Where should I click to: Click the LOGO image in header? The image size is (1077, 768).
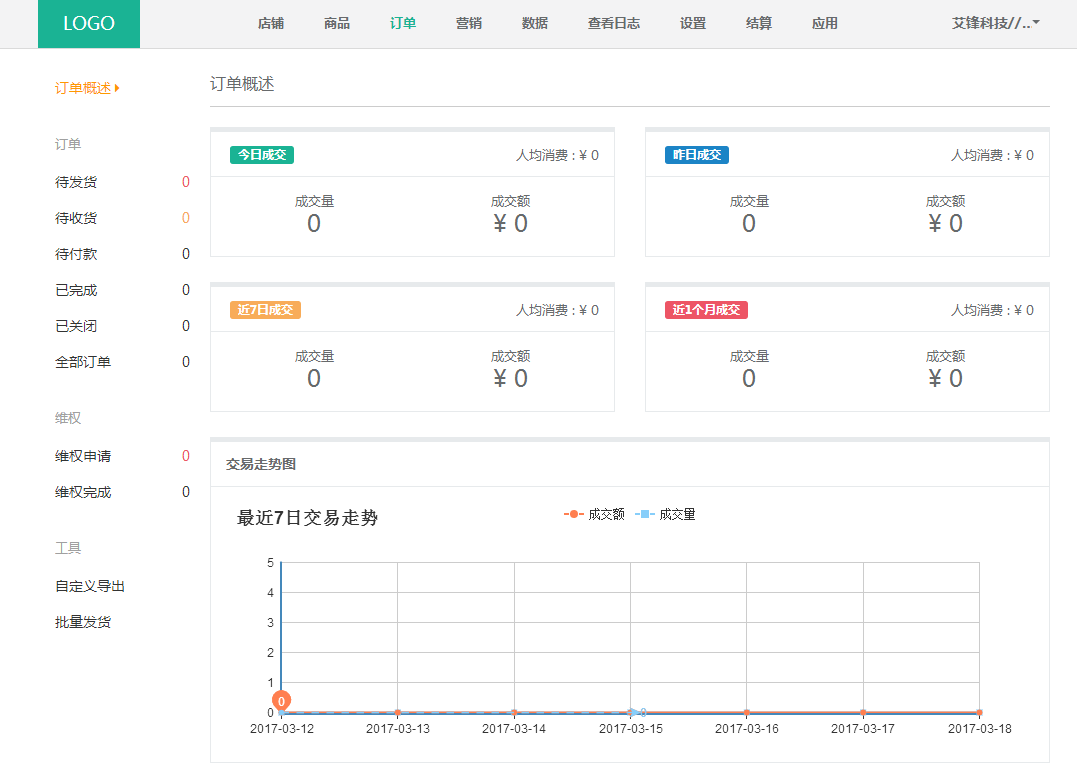pyautogui.click(x=89, y=24)
